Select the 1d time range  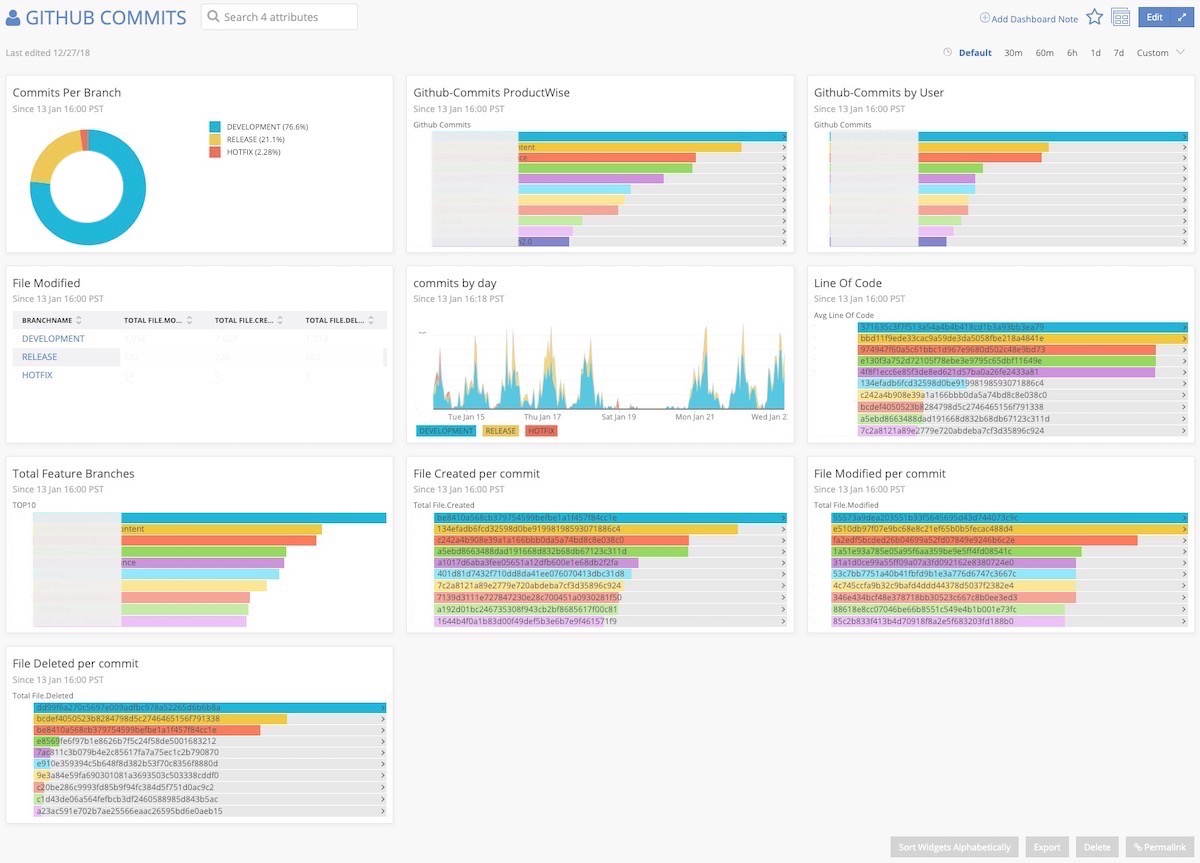(1095, 53)
